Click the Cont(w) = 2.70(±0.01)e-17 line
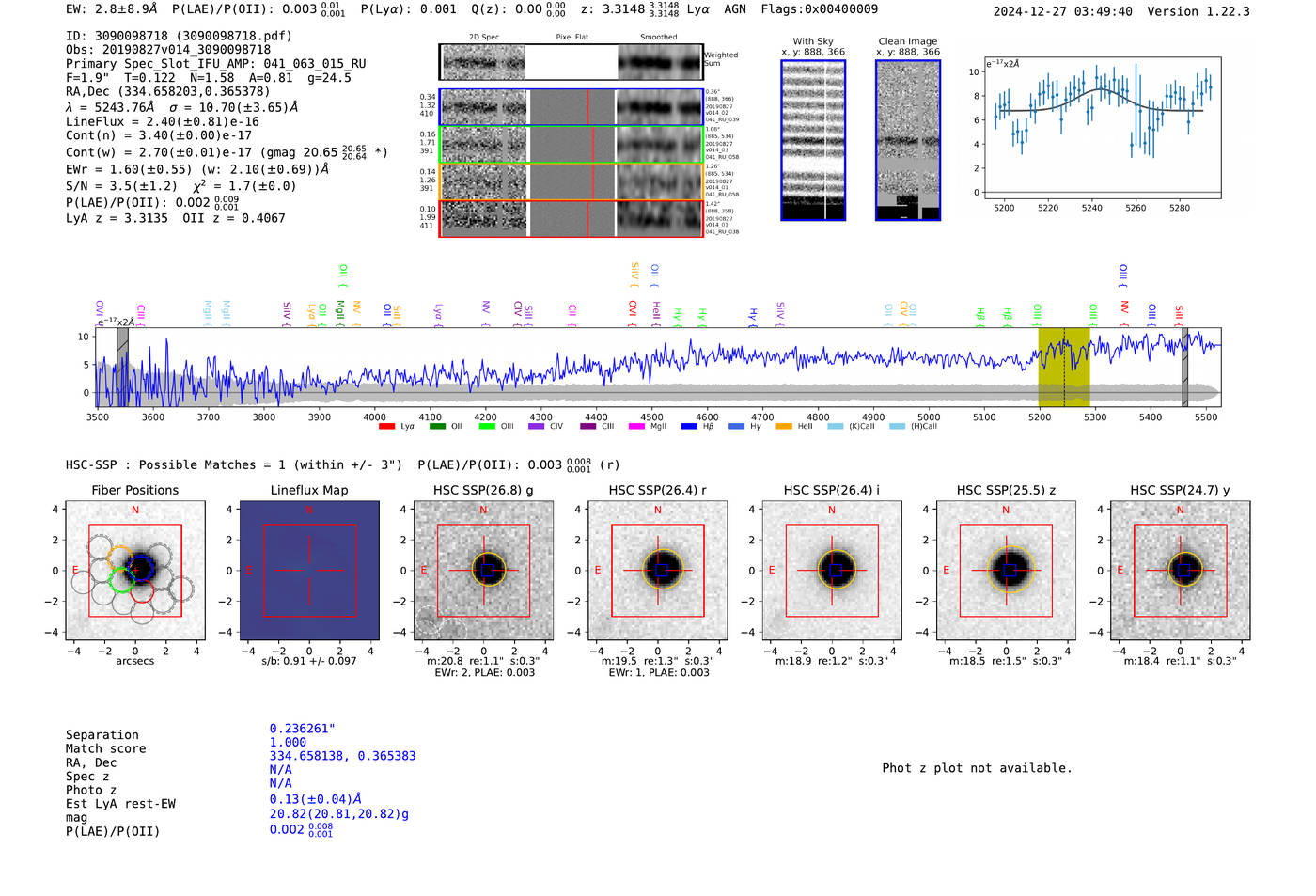This screenshot has width=1316, height=896. [x=227, y=151]
